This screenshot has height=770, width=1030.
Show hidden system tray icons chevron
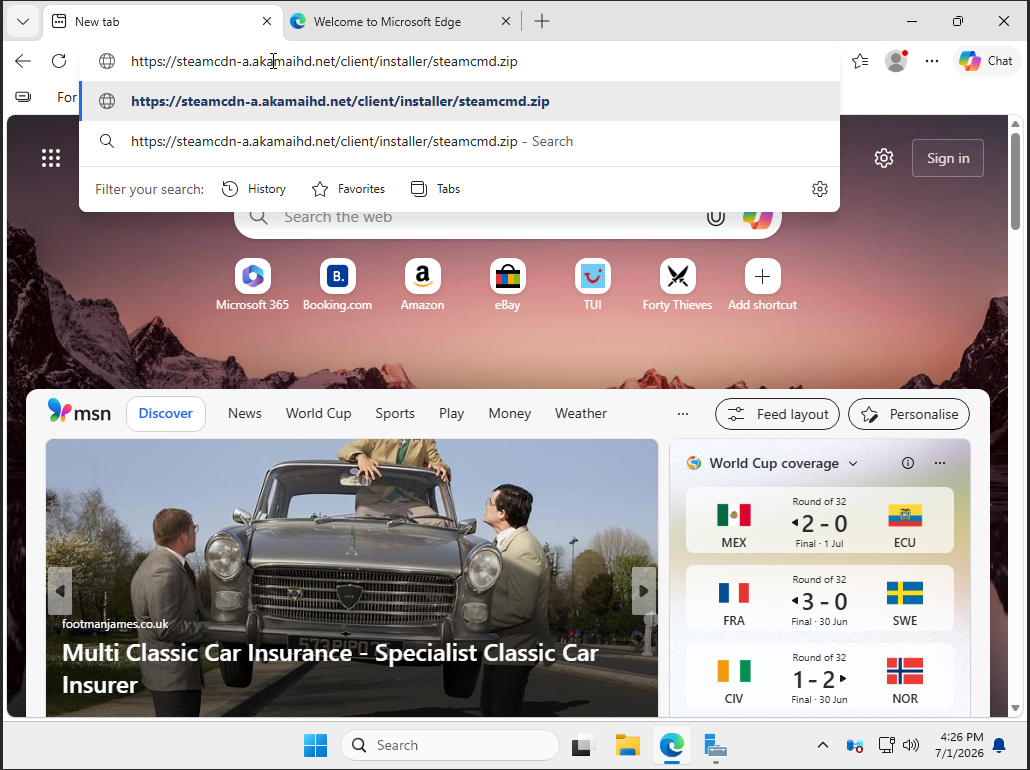pos(822,745)
